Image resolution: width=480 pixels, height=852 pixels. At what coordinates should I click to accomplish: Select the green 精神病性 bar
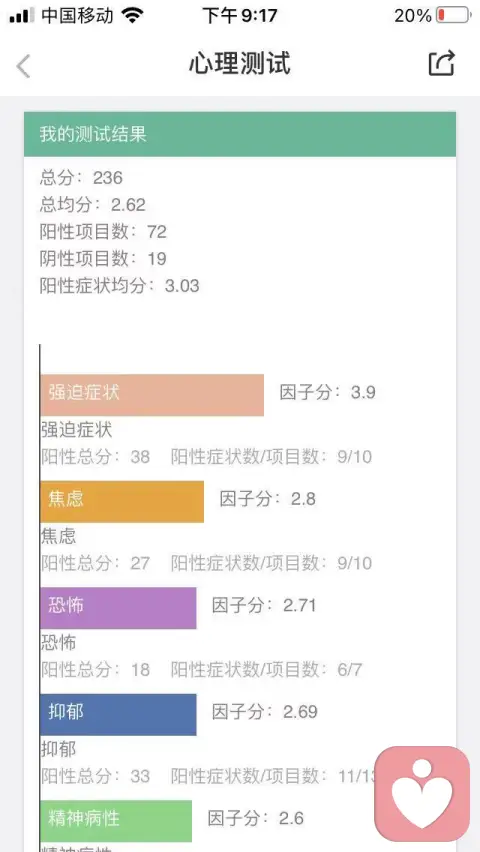[x=116, y=820]
